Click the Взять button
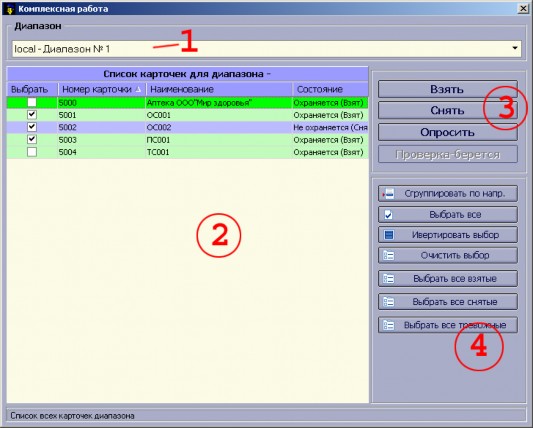The width and height of the screenshot is (533, 428). 448,89
